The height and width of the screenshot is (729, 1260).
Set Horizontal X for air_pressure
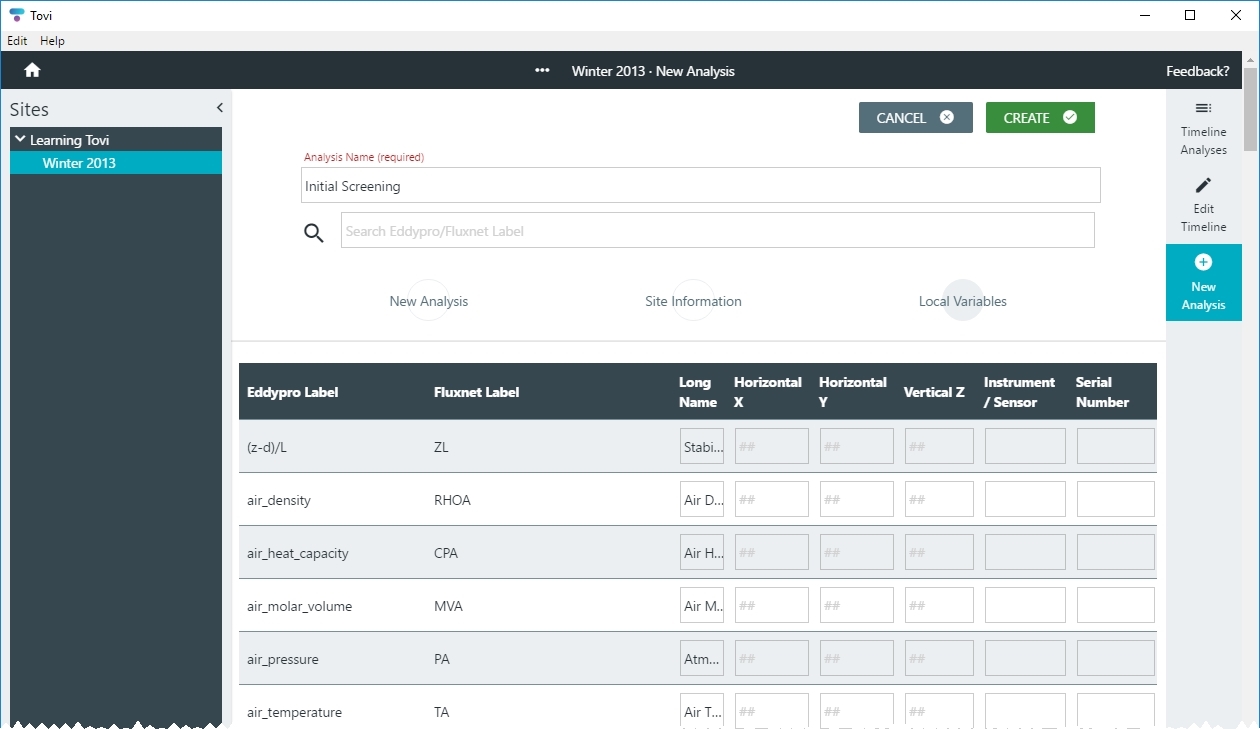point(771,658)
